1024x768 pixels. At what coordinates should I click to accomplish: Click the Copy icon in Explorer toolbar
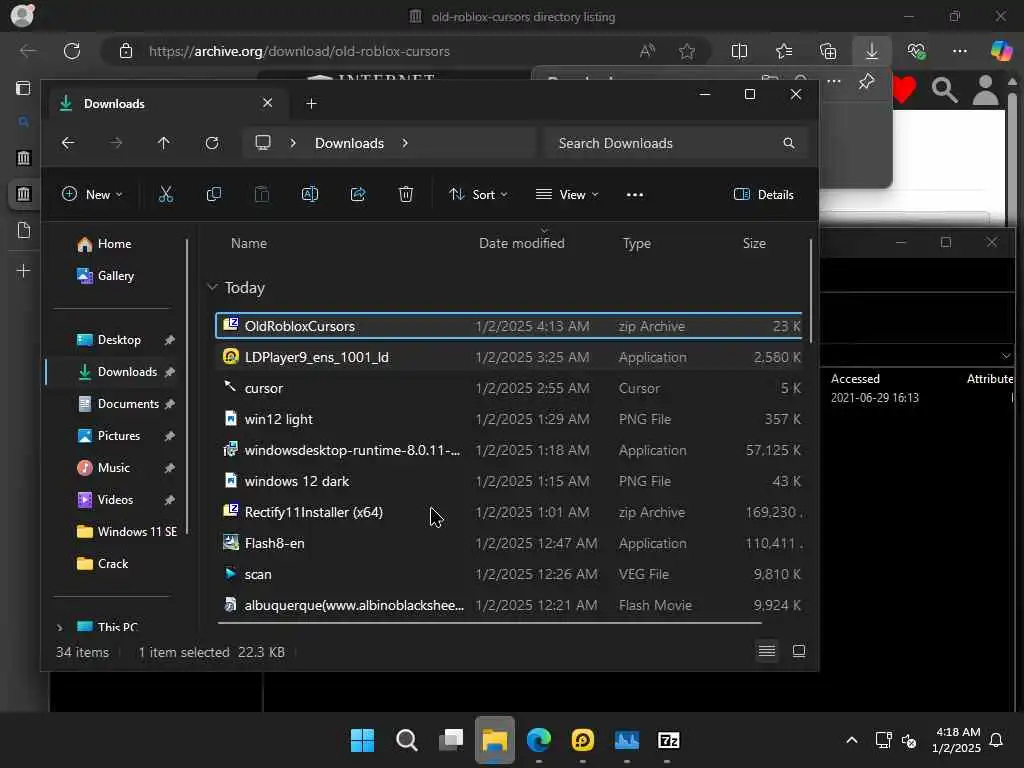pos(214,195)
